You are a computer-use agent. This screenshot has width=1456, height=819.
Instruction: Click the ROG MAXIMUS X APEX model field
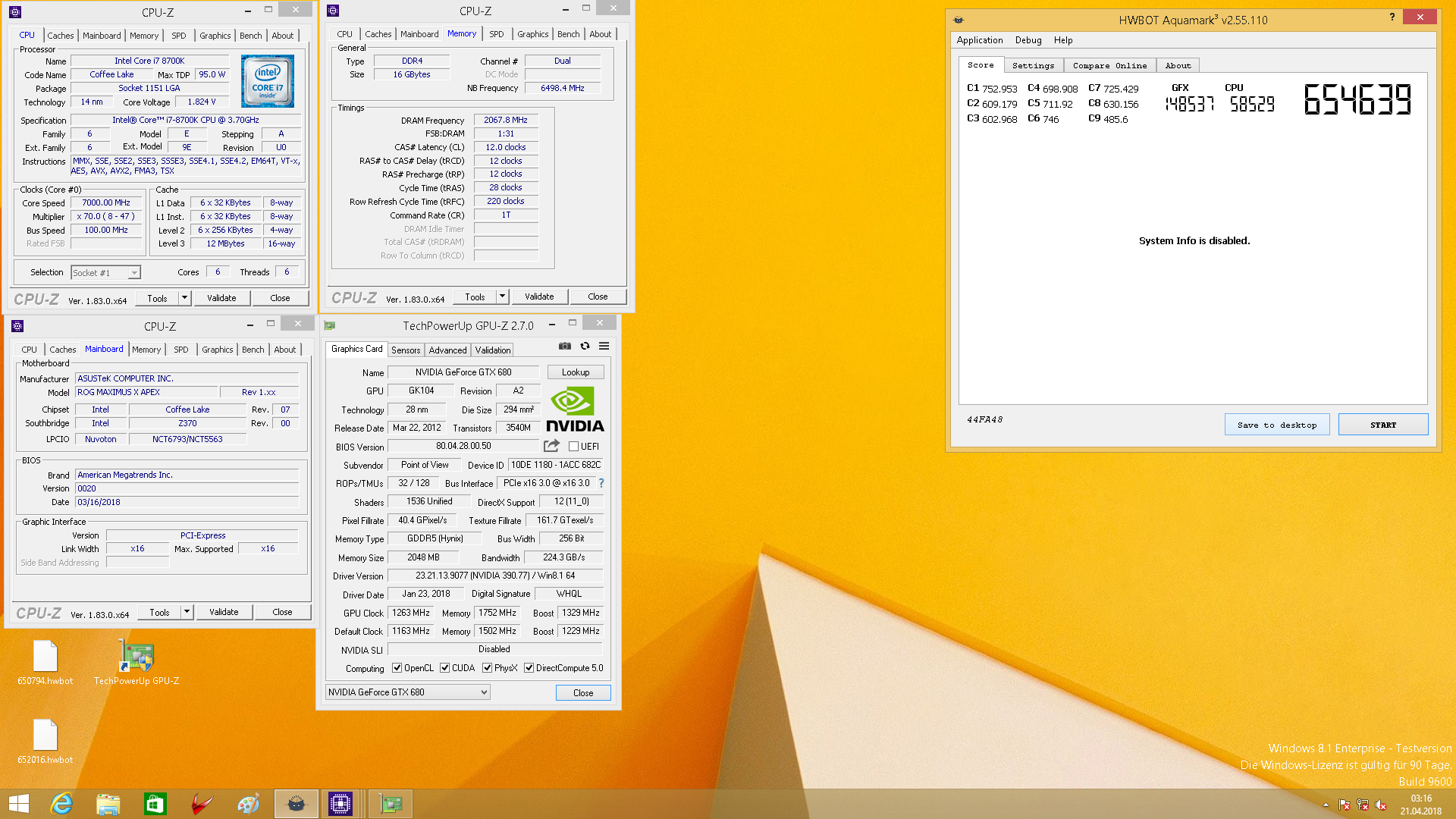pyautogui.click(x=147, y=392)
